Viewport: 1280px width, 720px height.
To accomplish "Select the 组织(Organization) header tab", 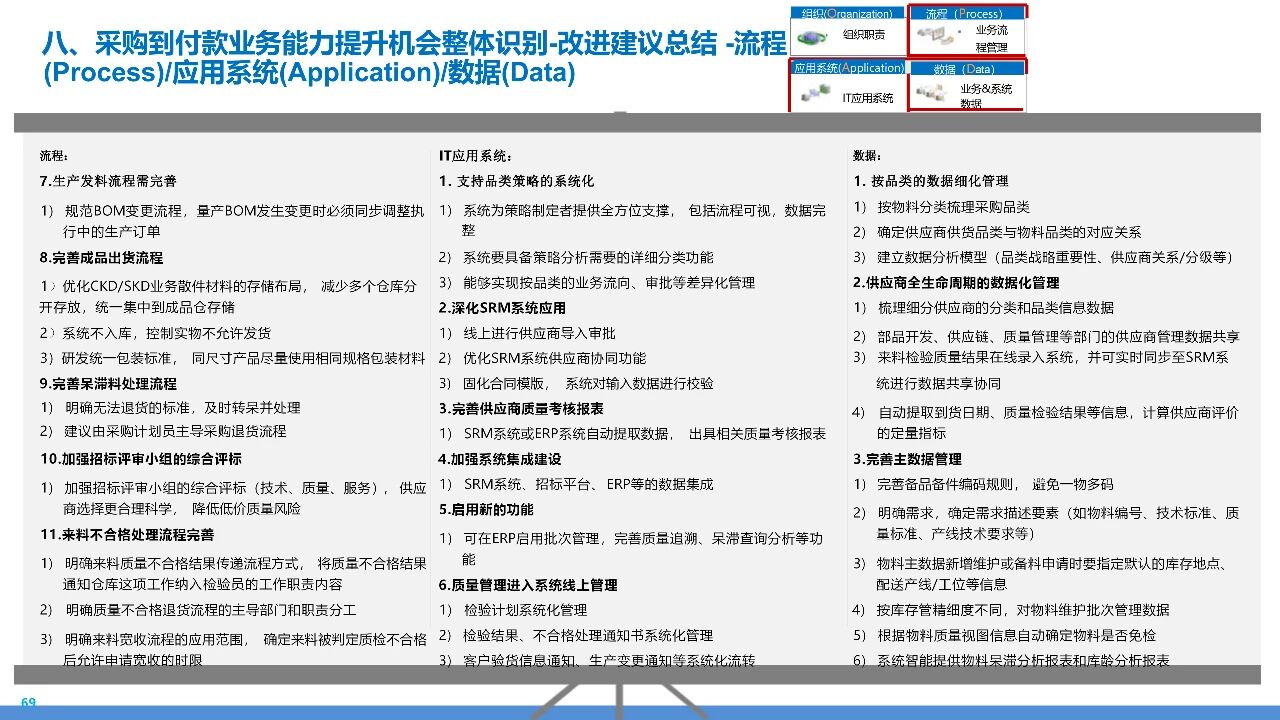I will [x=847, y=14].
